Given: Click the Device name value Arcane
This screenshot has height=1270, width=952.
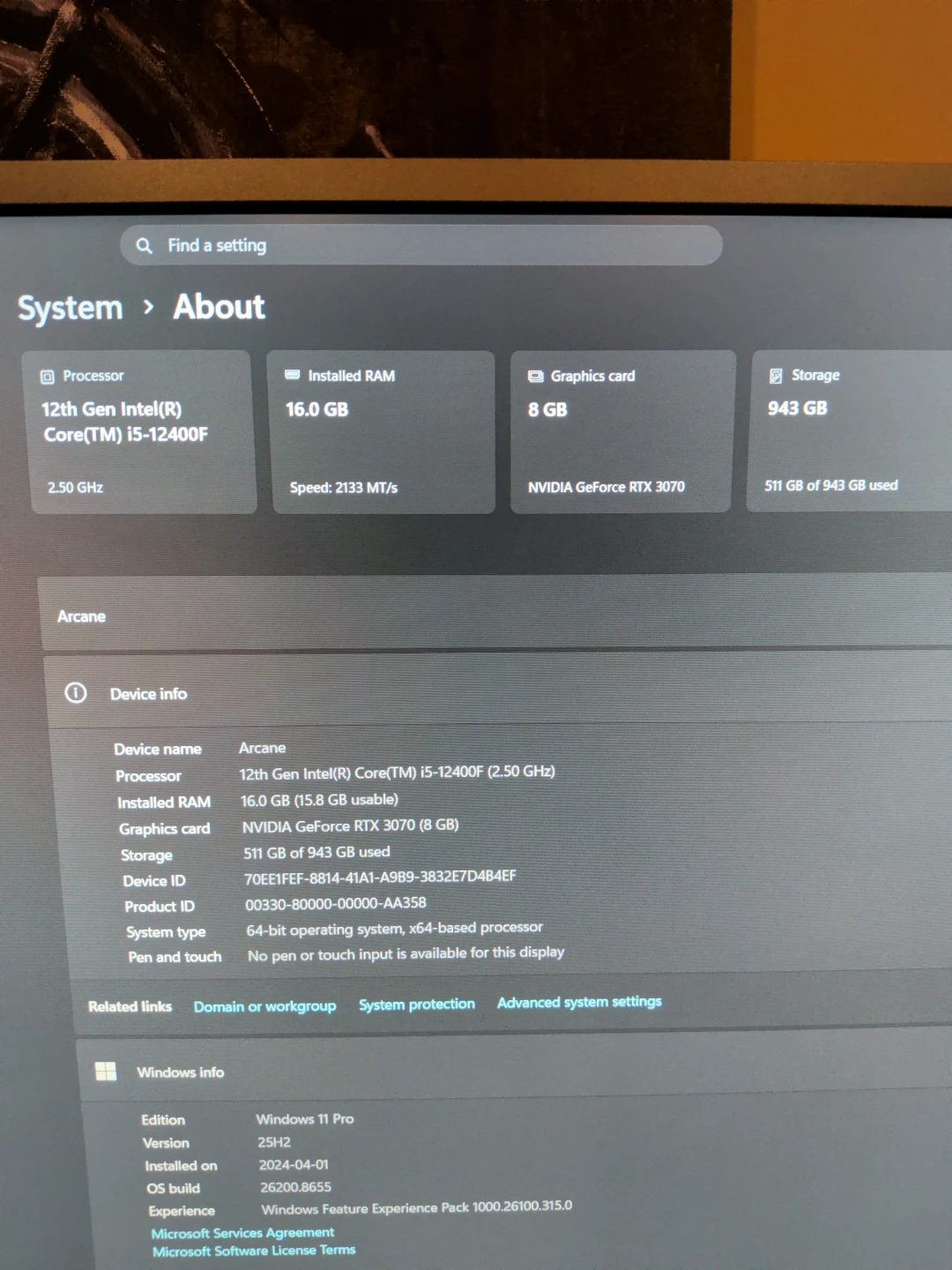Looking at the screenshot, I should pyautogui.click(x=263, y=748).
